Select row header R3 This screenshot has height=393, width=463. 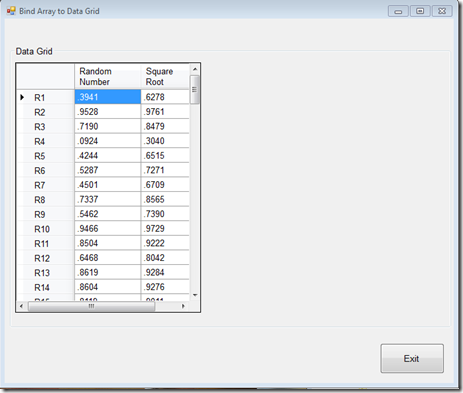[x=45, y=126]
